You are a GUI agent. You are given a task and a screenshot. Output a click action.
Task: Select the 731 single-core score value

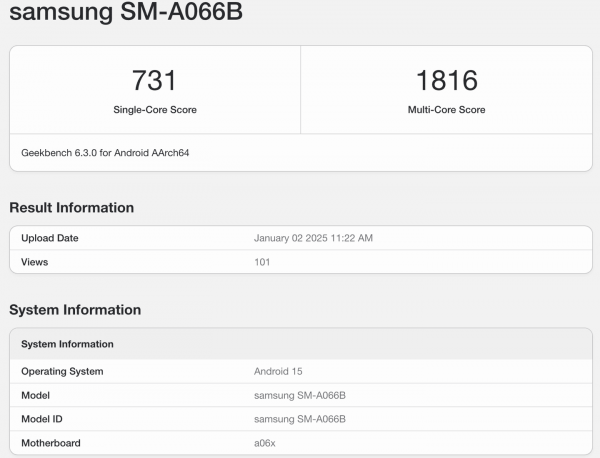(154, 80)
